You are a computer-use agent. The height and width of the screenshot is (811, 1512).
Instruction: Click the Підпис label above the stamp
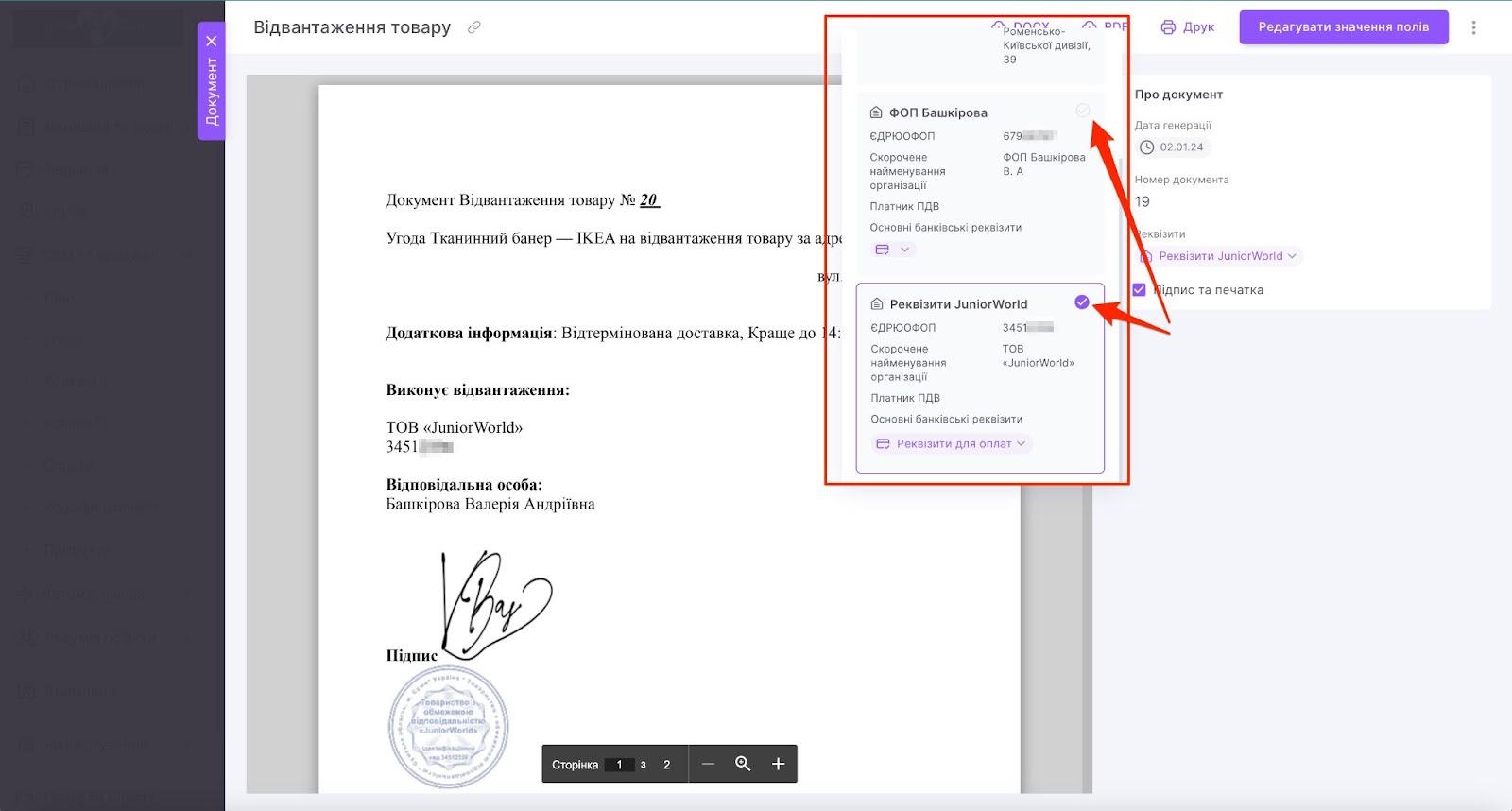click(x=412, y=655)
